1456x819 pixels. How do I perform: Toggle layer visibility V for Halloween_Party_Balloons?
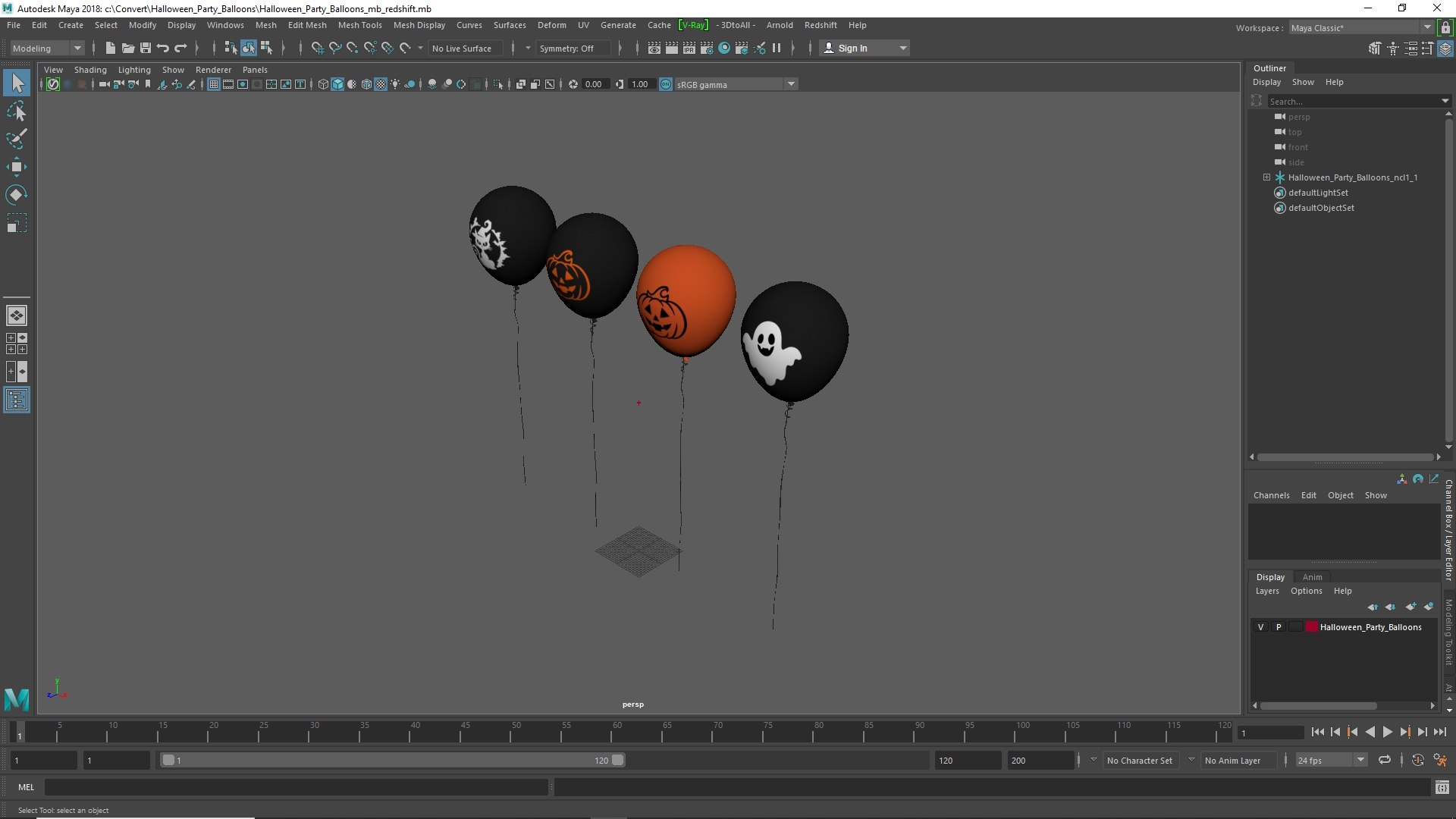1260,627
